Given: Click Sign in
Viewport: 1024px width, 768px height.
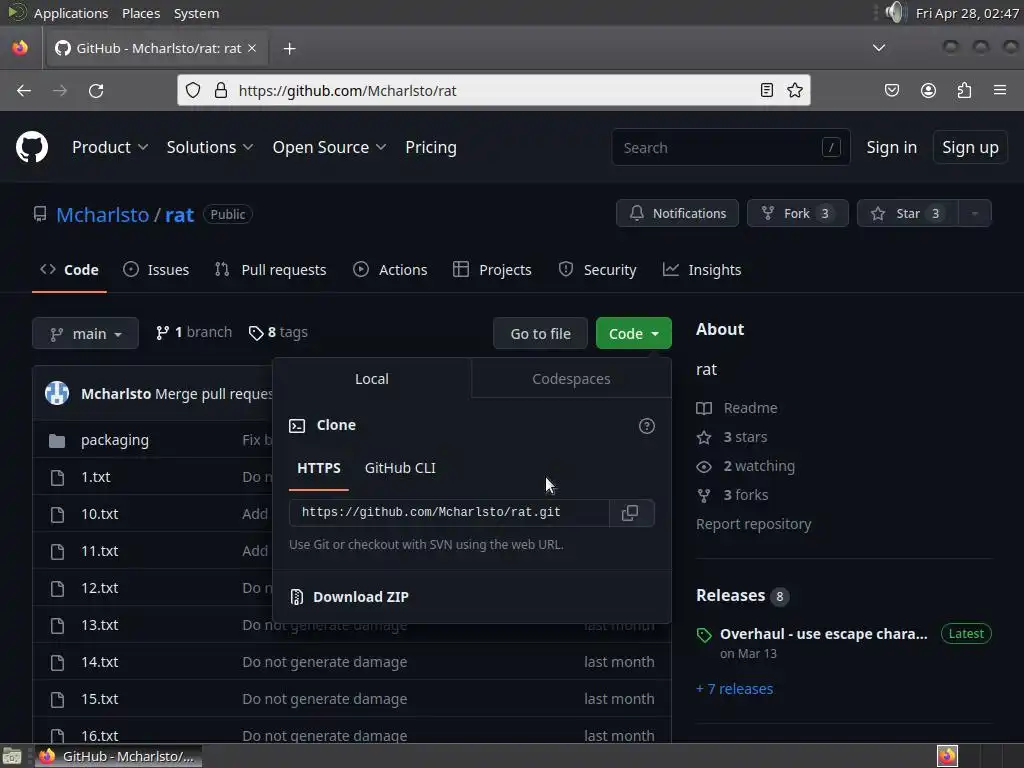Looking at the screenshot, I should (891, 148).
